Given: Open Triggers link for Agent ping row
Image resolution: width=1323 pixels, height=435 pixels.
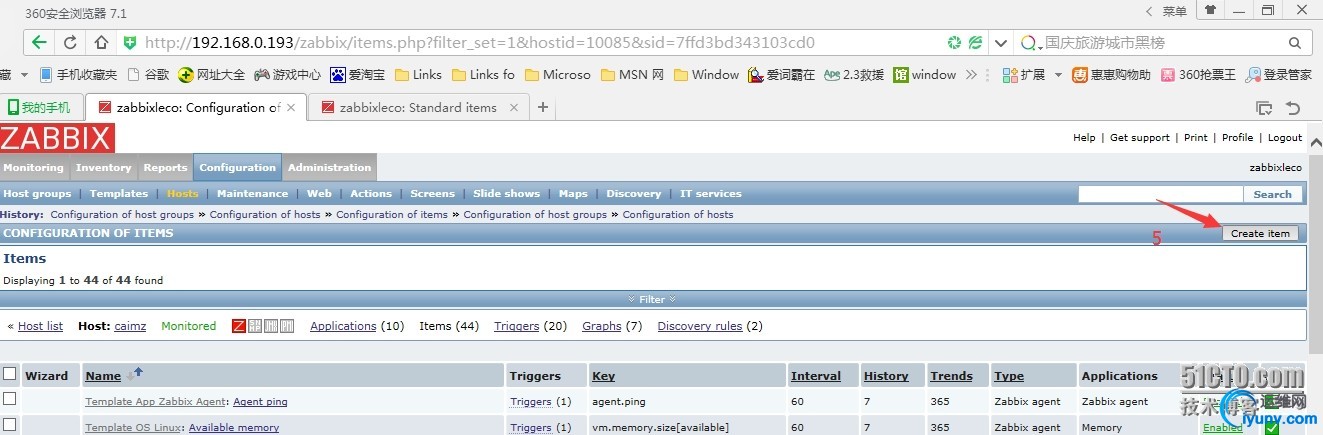Looking at the screenshot, I should [x=530, y=402].
